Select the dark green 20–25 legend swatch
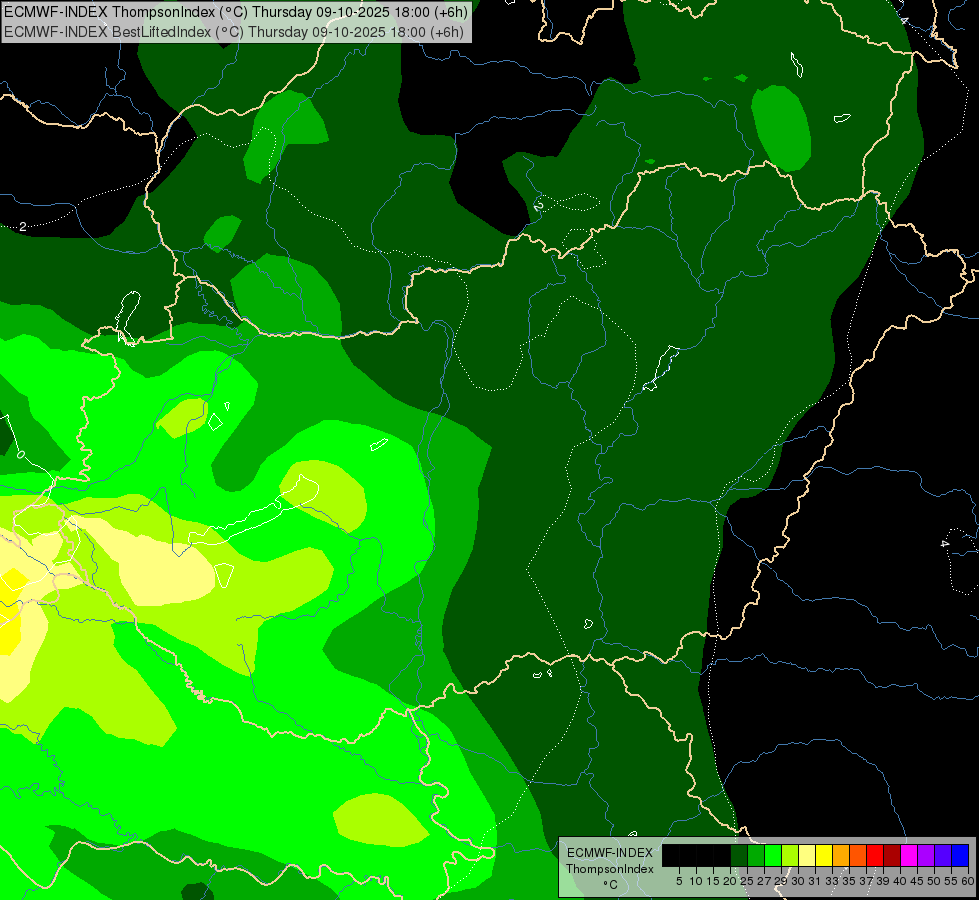979x900 pixels. [739, 855]
